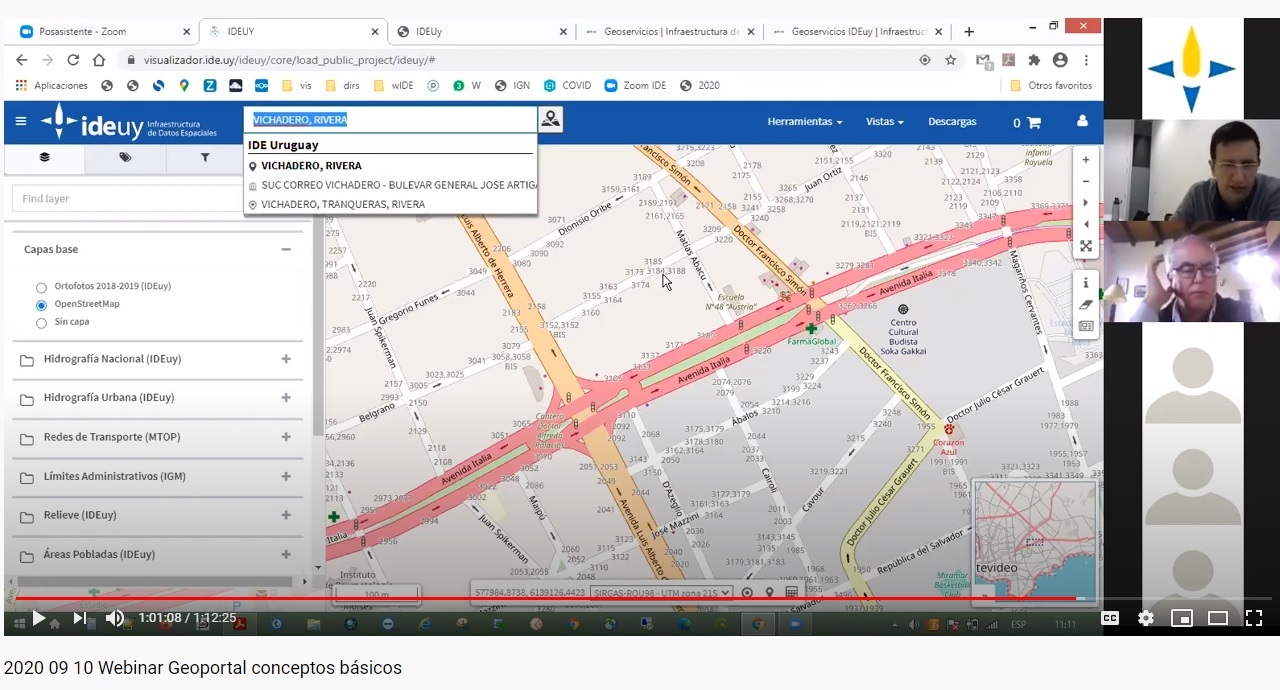This screenshot has width=1280, height=690.
Task: Open the Vistas dropdown menu
Action: (x=885, y=122)
